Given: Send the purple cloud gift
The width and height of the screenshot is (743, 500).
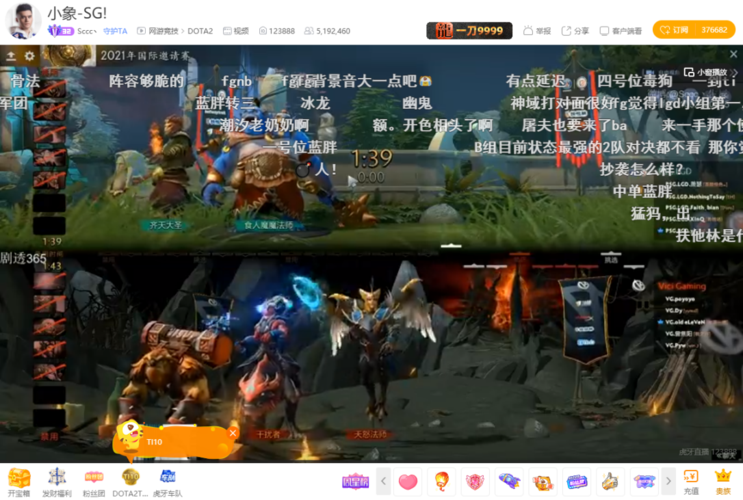Looking at the screenshot, I should [644, 482].
